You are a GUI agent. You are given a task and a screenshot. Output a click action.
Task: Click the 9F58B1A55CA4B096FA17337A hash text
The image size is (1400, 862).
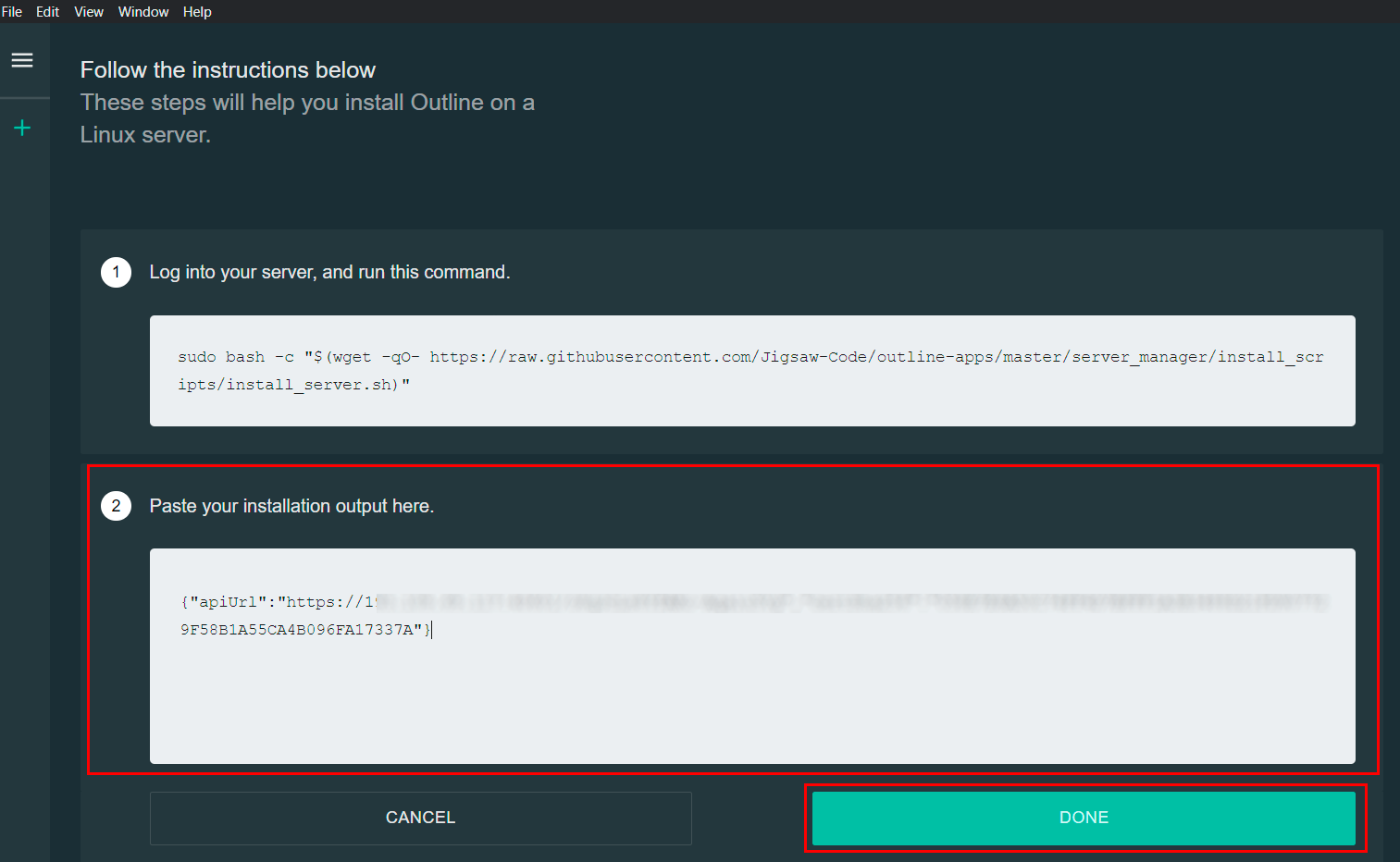[x=296, y=630]
